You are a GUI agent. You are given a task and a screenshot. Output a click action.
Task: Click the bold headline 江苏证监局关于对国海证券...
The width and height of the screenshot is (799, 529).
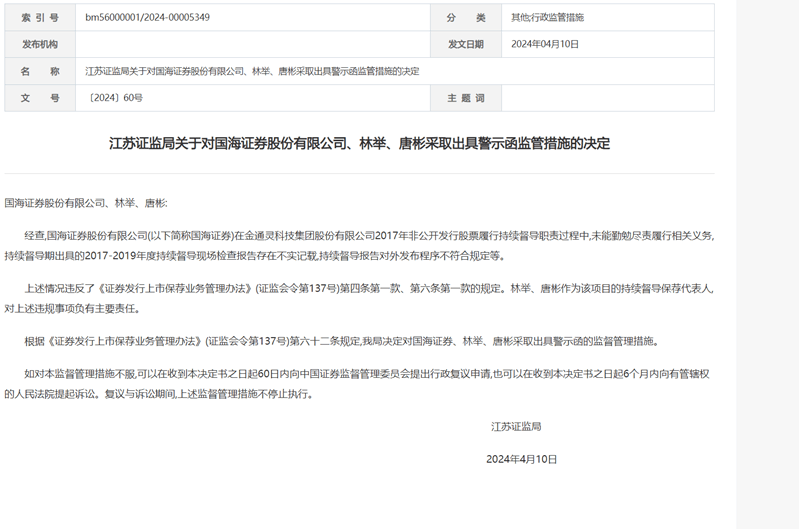point(359,143)
